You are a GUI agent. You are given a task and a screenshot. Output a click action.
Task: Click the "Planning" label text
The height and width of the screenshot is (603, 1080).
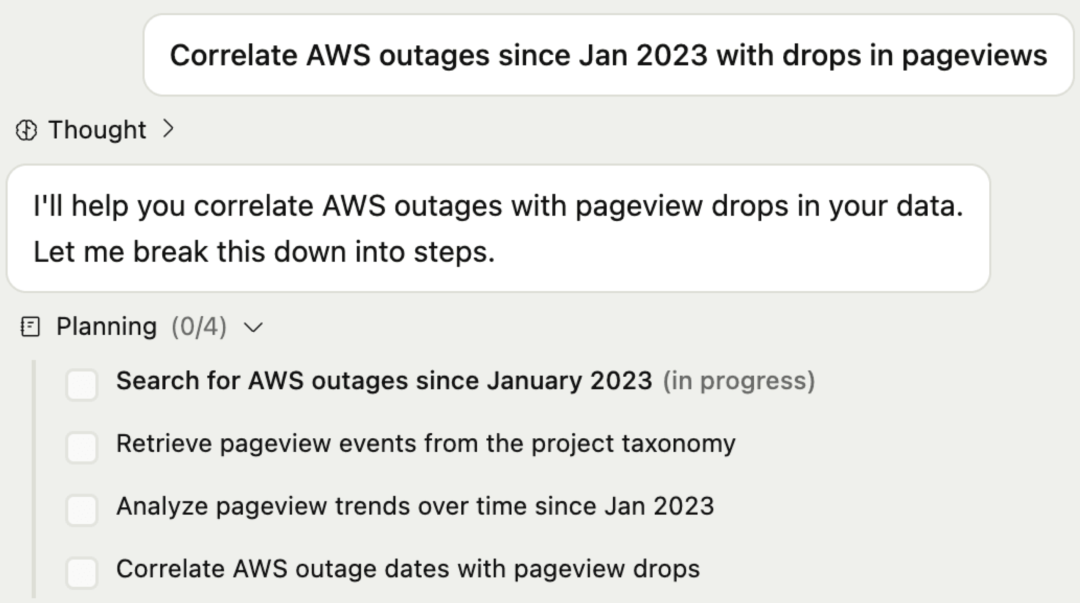(x=106, y=326)
